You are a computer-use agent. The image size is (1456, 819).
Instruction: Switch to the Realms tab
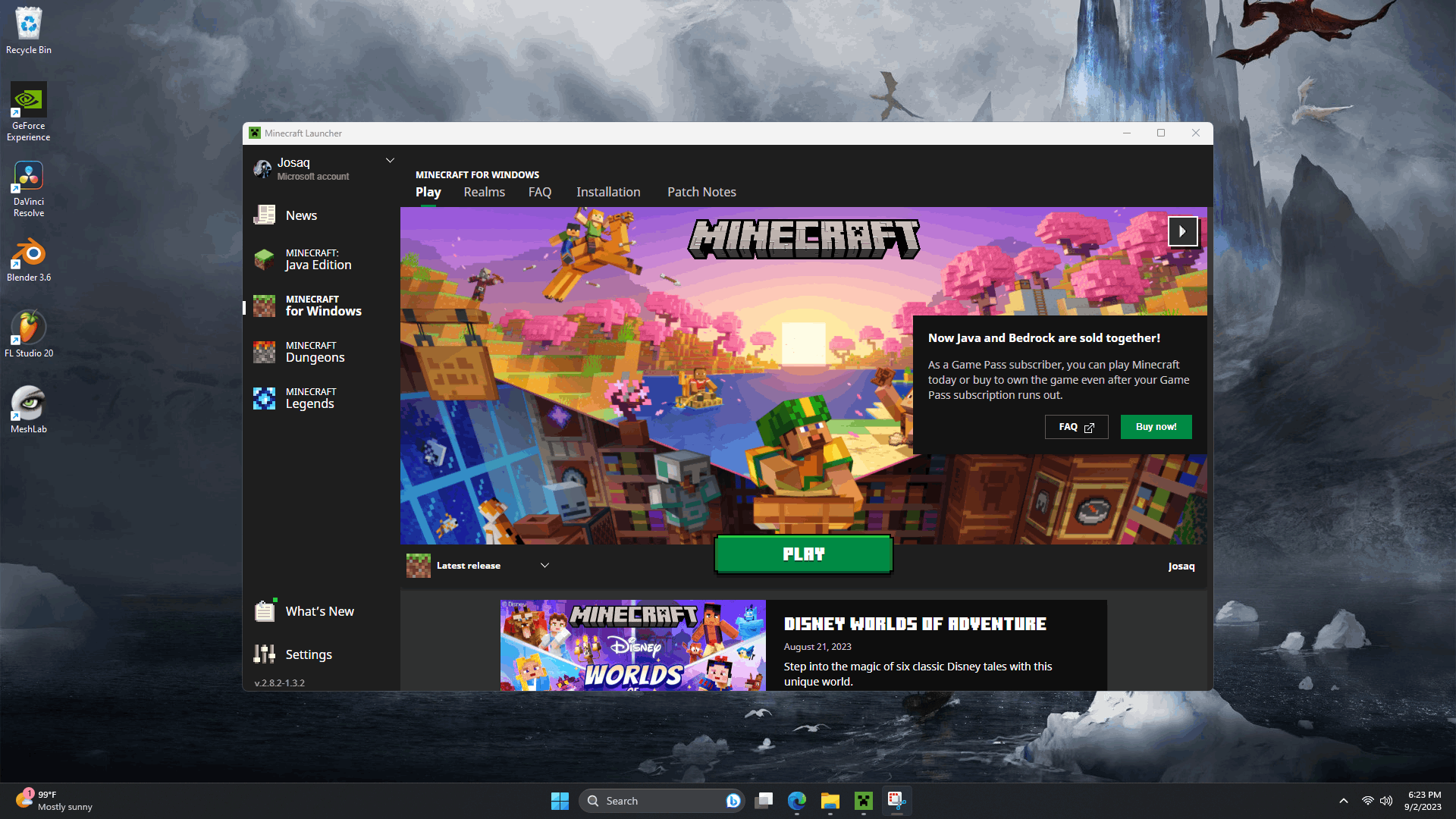484,192
